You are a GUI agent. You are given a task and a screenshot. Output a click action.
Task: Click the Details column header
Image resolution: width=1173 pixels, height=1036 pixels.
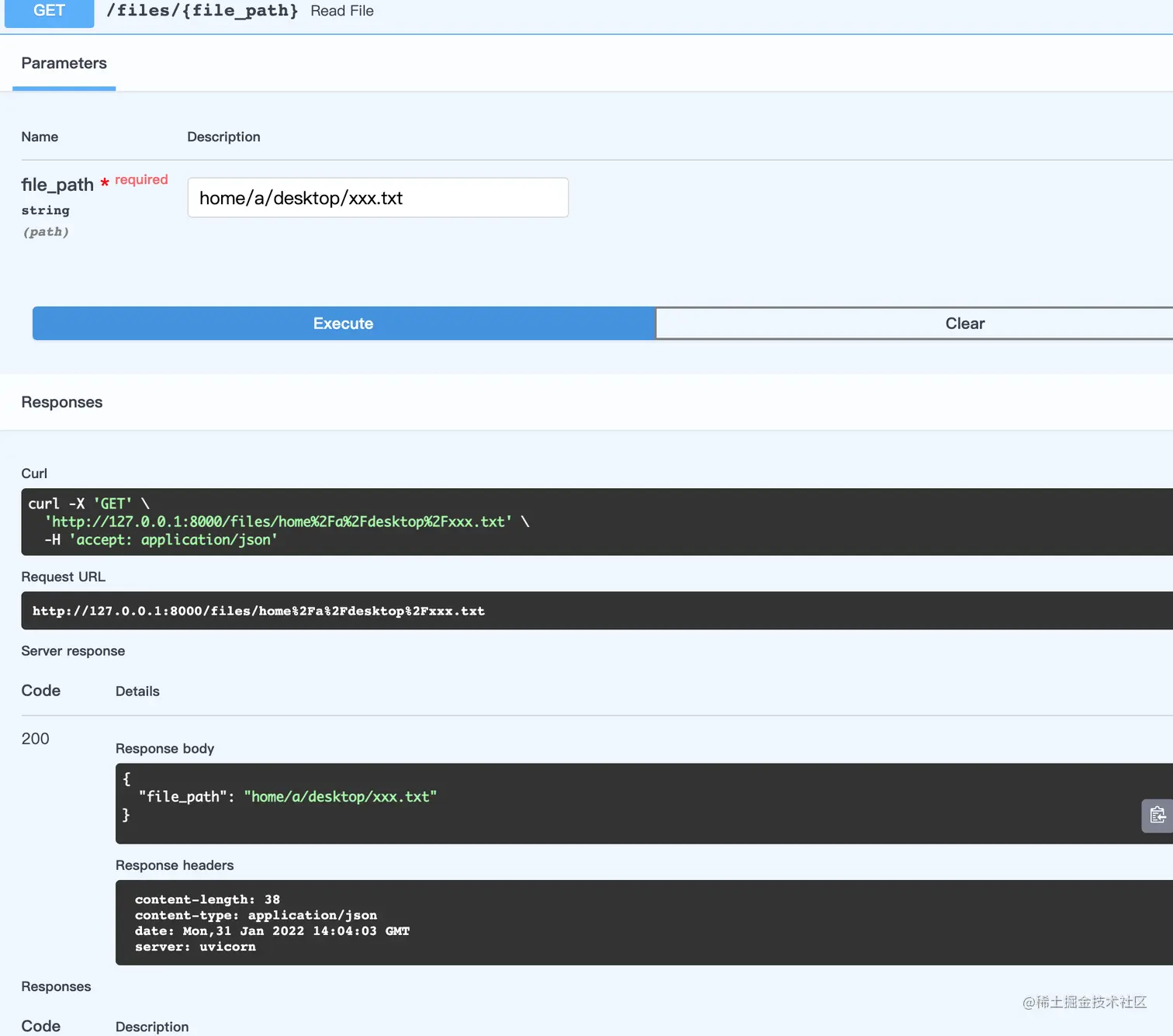coord(137,691)
